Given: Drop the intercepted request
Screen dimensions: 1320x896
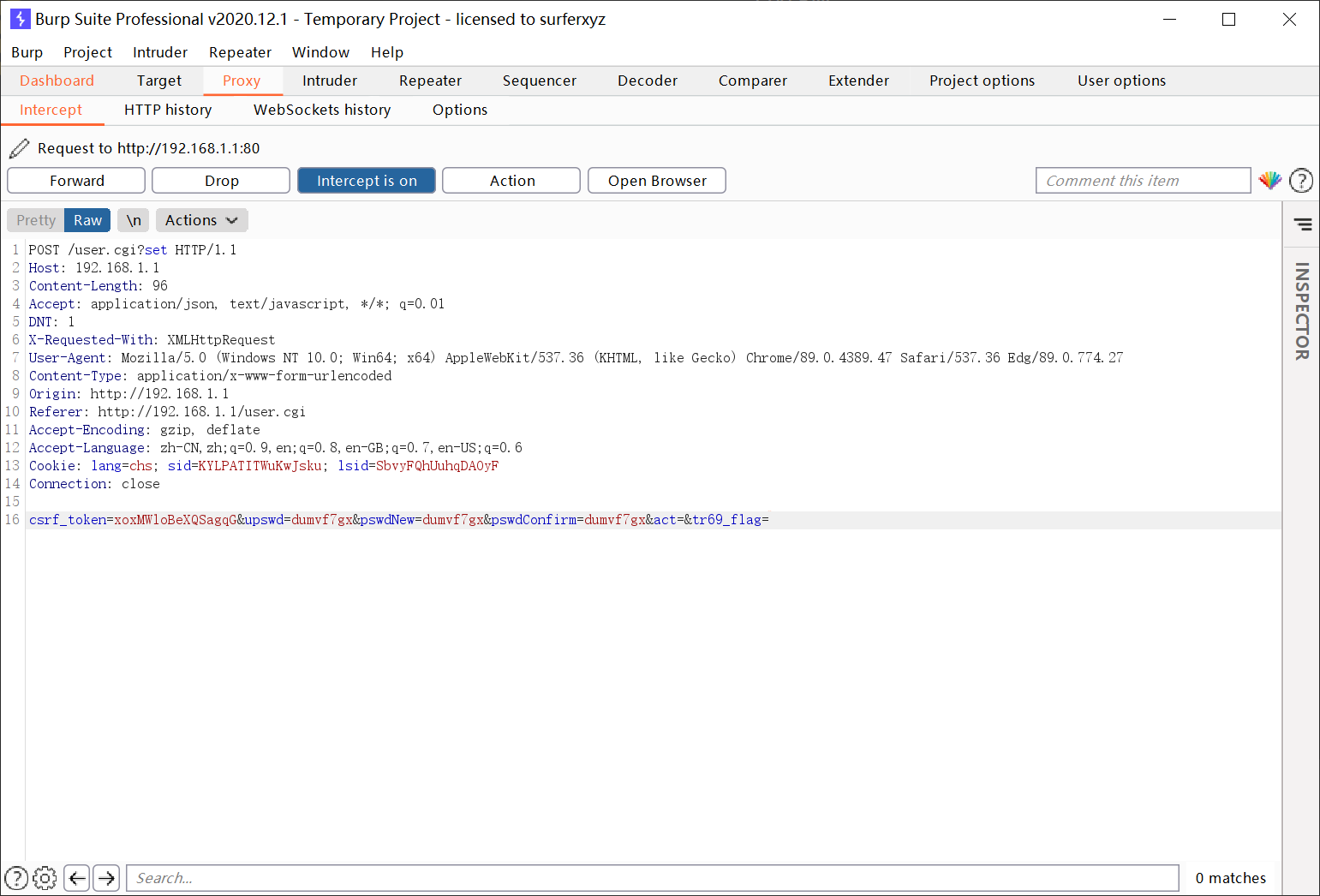Looking at the screenshot, I should [x=221, y=181].
